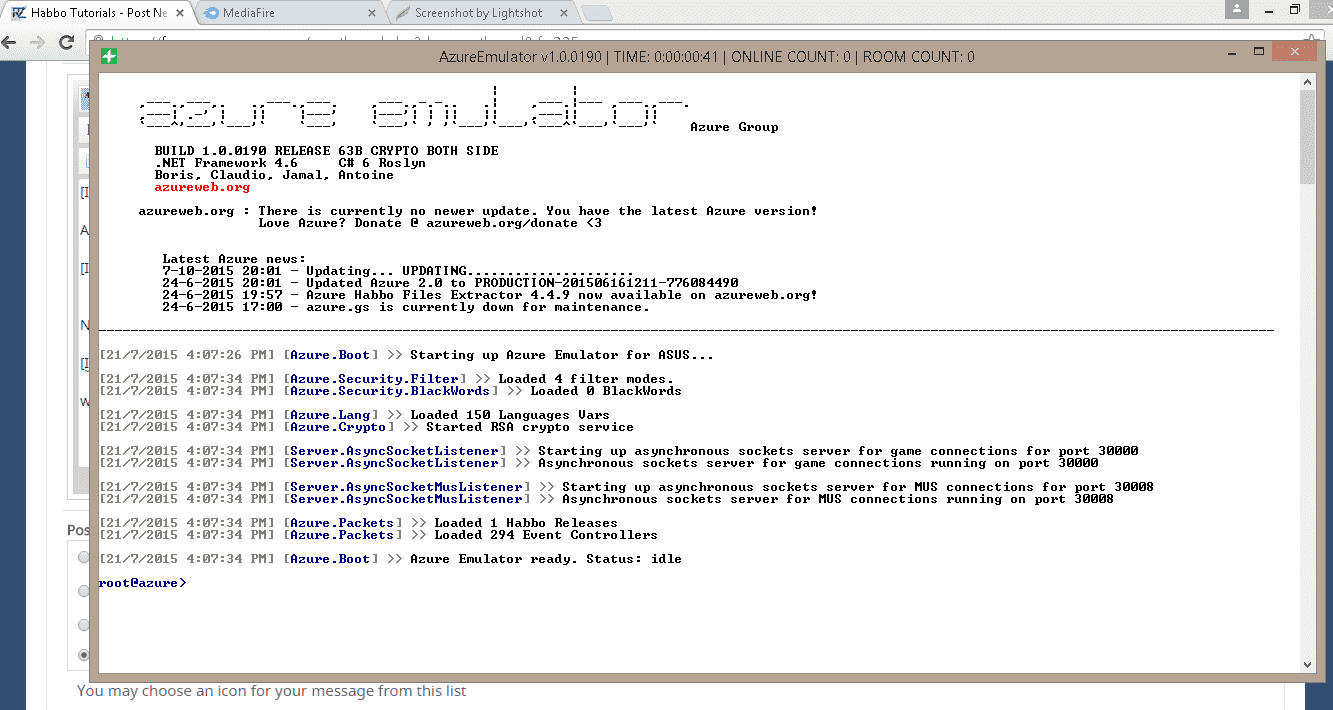Viewport: 1333px width, 710px height.
Task: Click 'You may choose an icon' text on the forum page
Action: (x=271, y=691)
